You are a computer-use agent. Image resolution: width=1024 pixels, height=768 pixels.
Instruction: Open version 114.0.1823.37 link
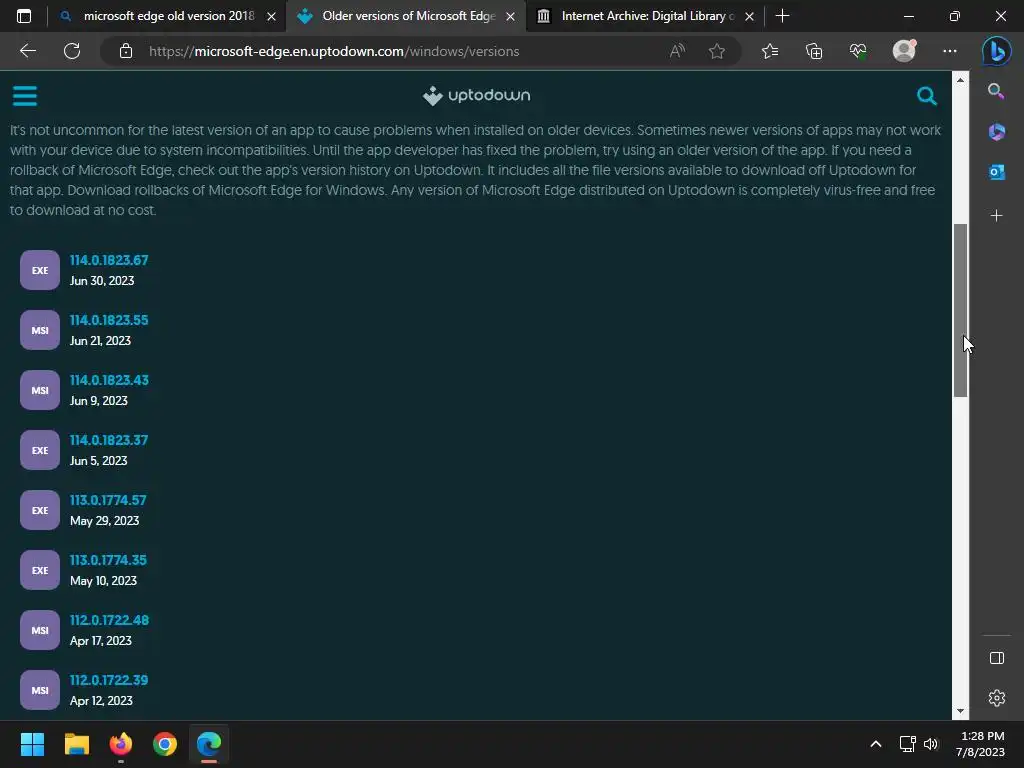pyautogui.click(x=109, y=440)
